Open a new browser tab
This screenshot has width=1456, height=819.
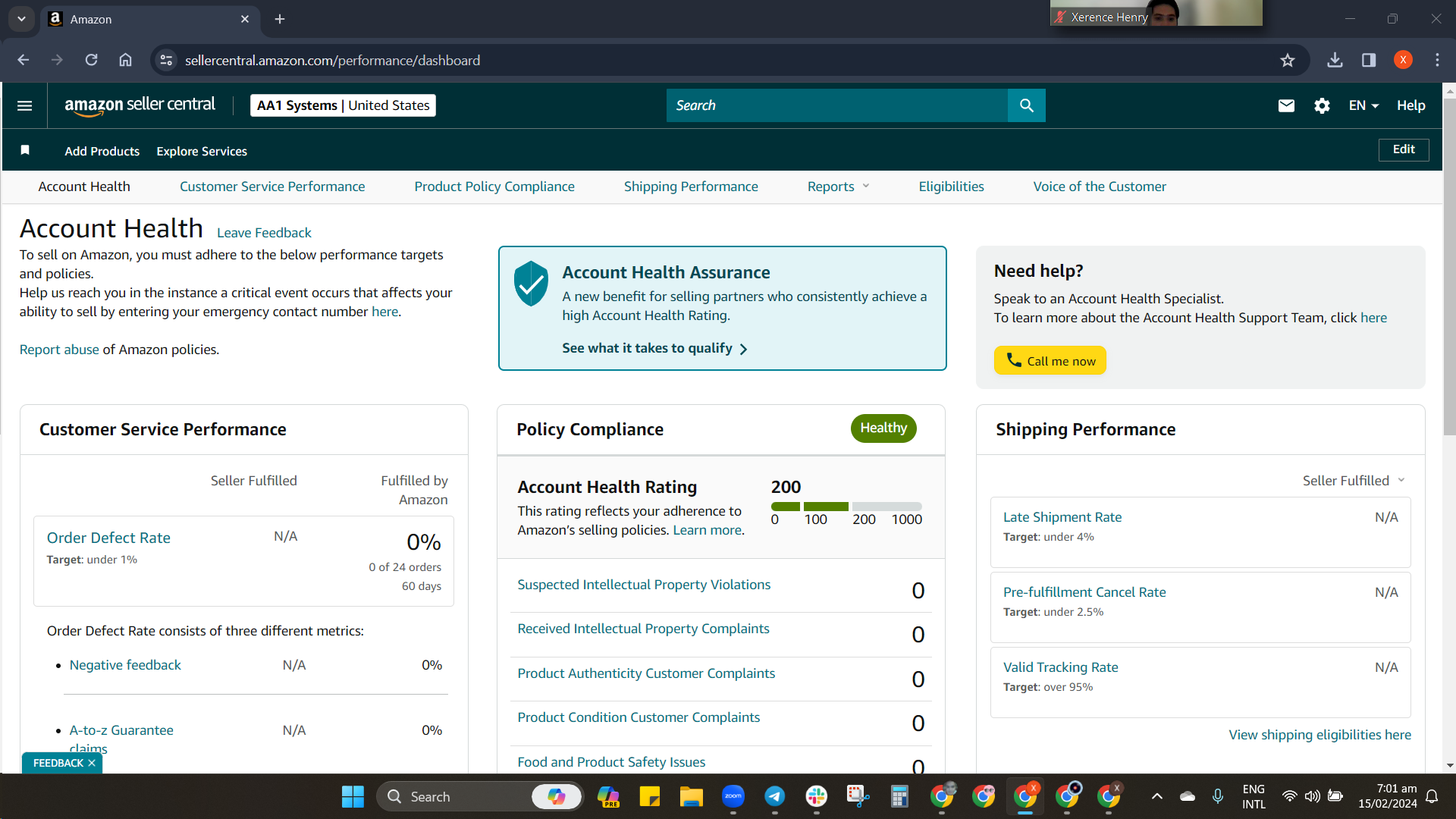(280, 19)
